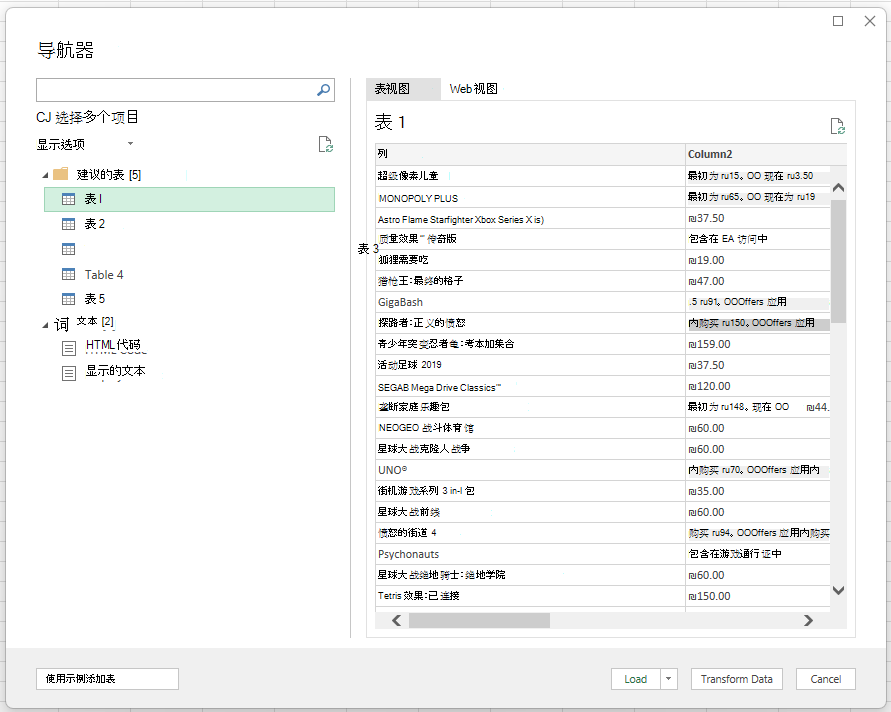The width and height of the screenshot is (891, 712).
Task: Click the Transform Data button
Action: click(736, 679)
